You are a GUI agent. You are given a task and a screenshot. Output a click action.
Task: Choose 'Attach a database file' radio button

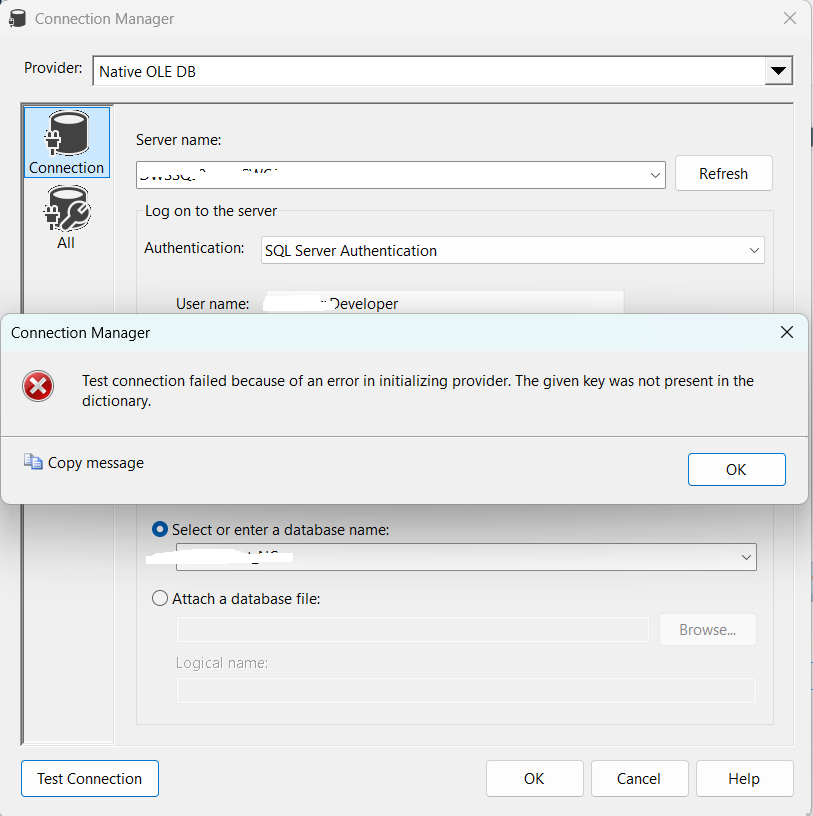click(160, 598)
